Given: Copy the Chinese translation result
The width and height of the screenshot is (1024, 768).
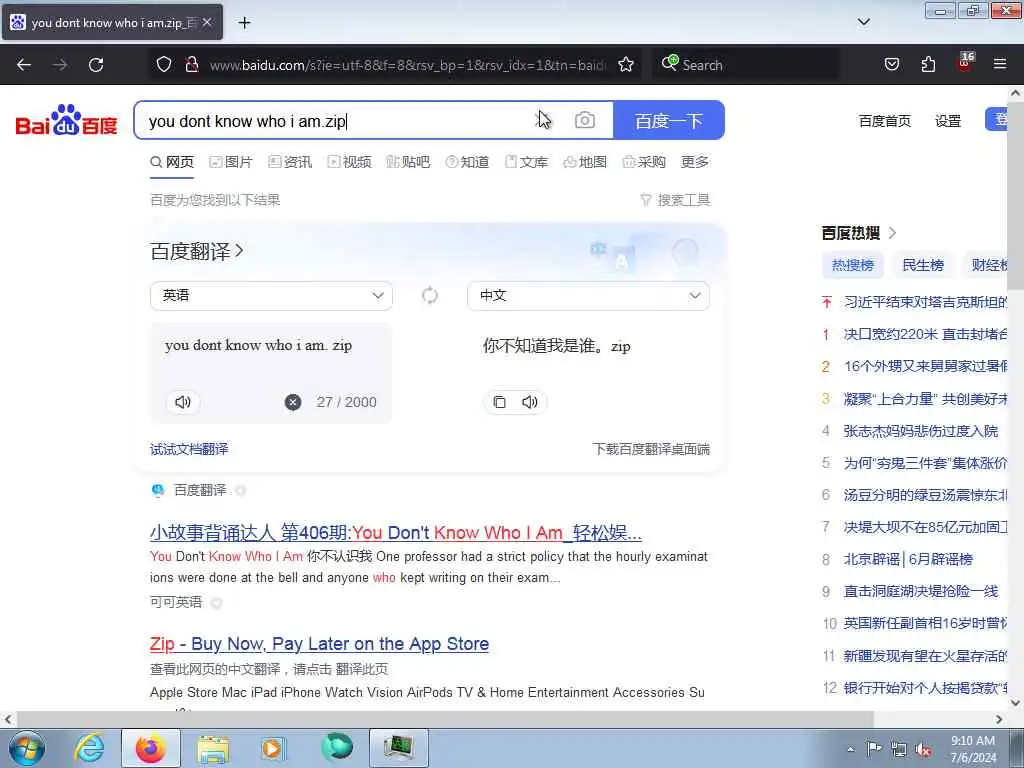Looking at the screenshot, I should pos(500,402).
